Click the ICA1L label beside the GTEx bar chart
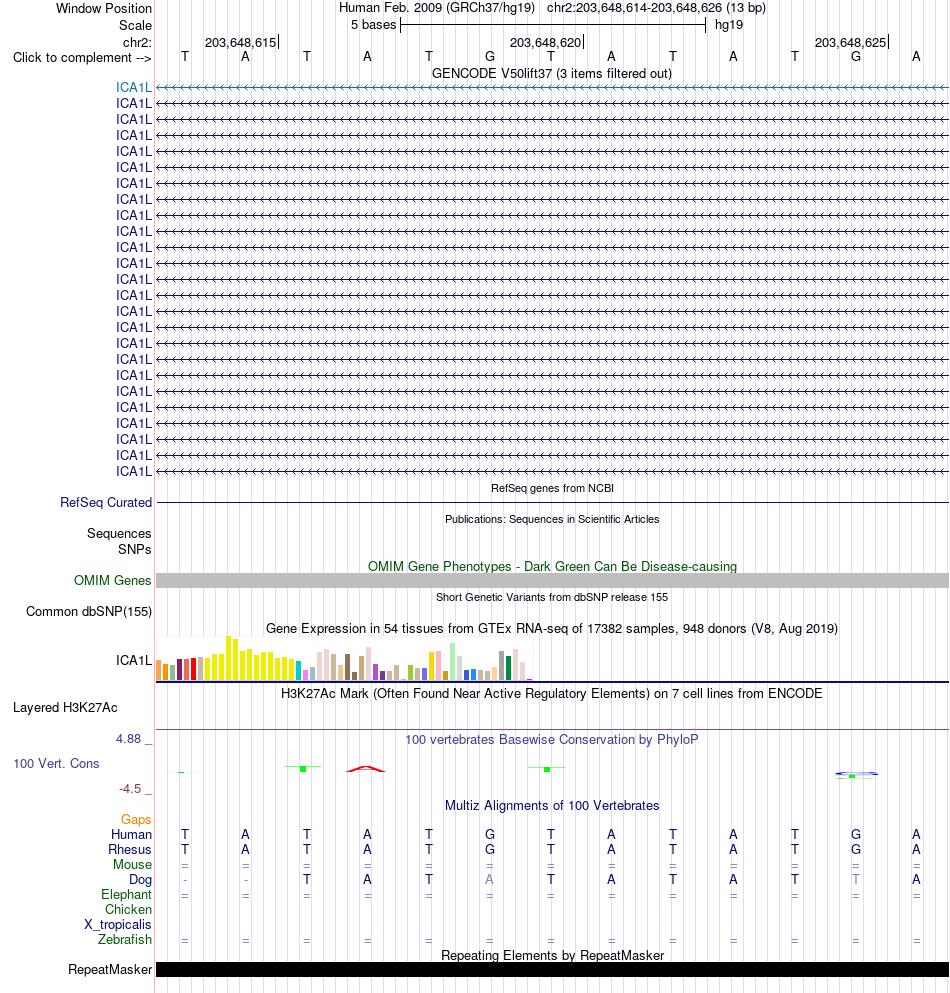The width and height of the screenshot is (950, 993). pyautogui.click(x=134, y=661)
